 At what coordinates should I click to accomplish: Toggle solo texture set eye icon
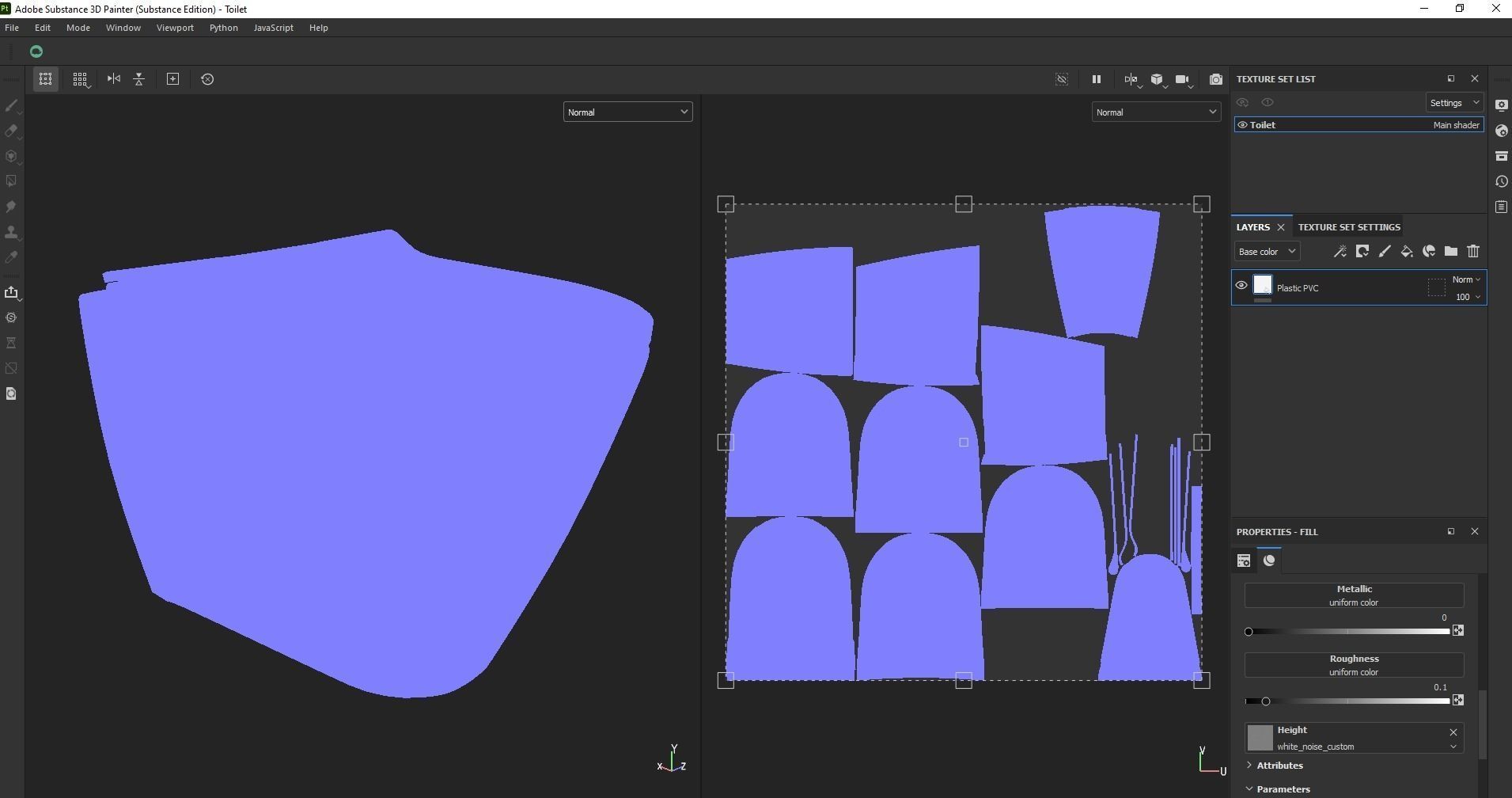1268,102
